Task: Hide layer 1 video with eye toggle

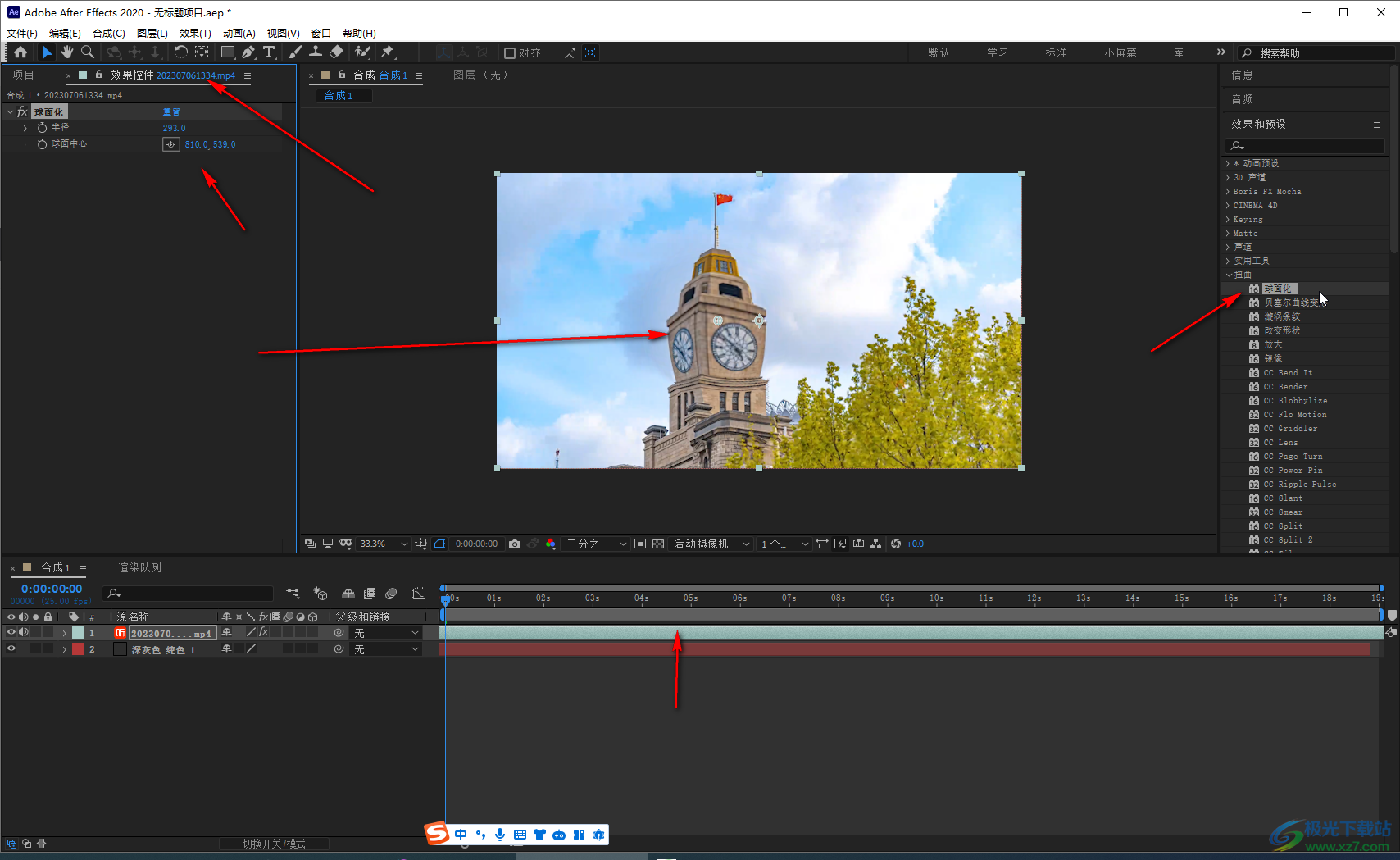Action: (11, 632)
